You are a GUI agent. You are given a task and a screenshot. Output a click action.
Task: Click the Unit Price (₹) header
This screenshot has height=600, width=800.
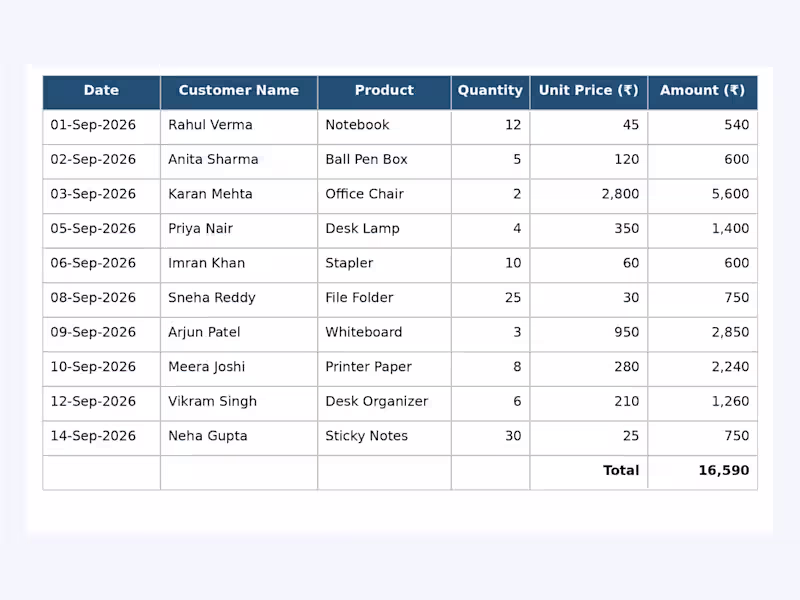coord(589,92)
